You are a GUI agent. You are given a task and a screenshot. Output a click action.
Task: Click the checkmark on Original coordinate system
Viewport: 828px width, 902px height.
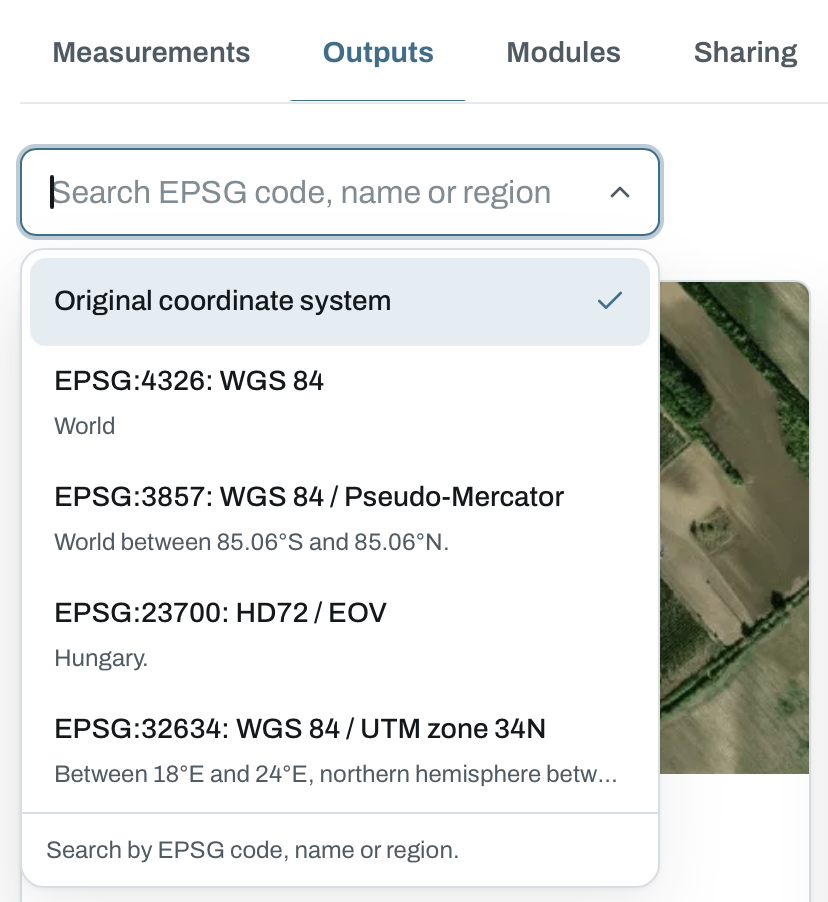610,300
